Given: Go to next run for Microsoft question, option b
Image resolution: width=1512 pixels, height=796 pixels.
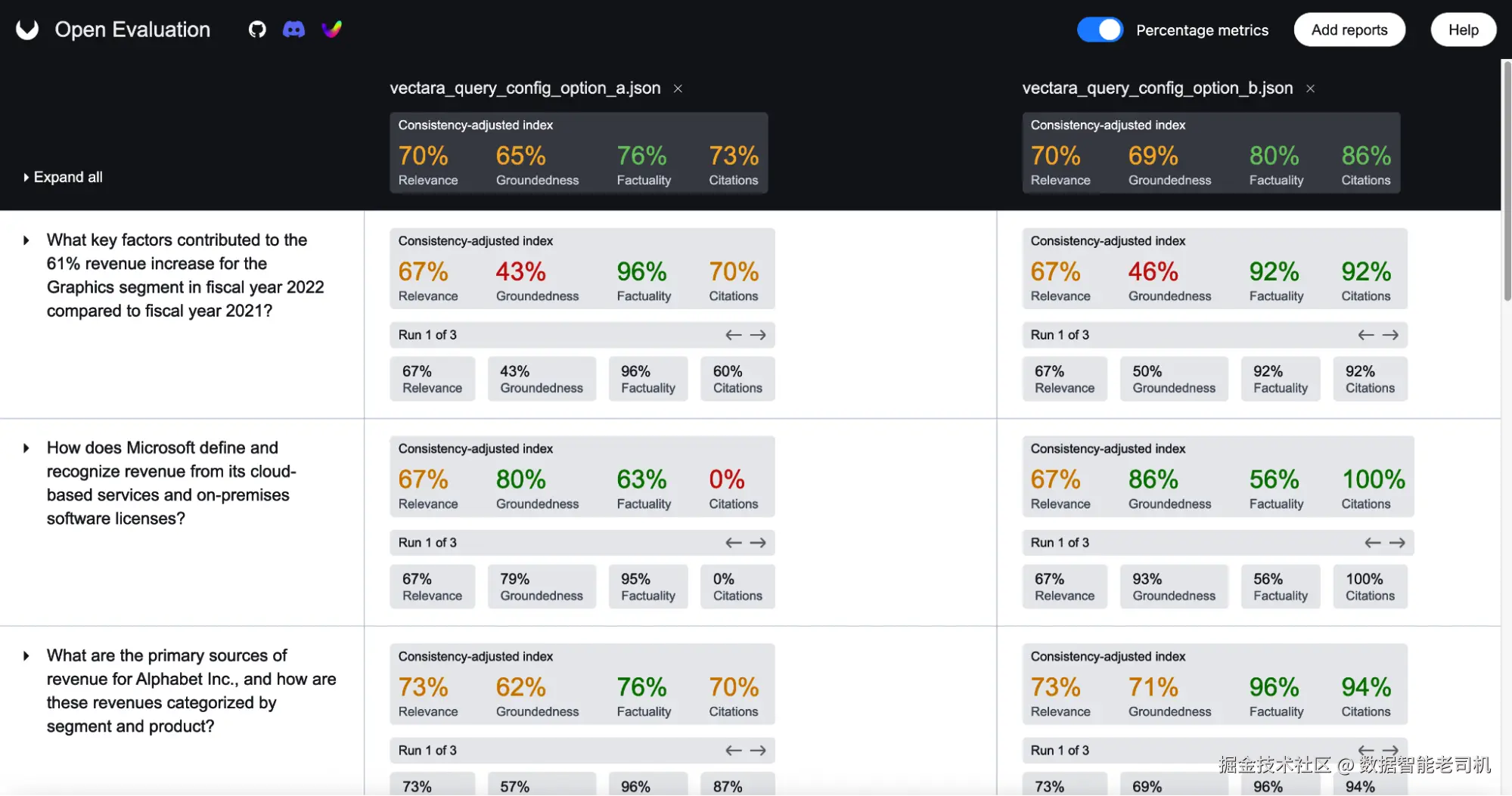Looking at the screenshot, I should (1397, 543).
